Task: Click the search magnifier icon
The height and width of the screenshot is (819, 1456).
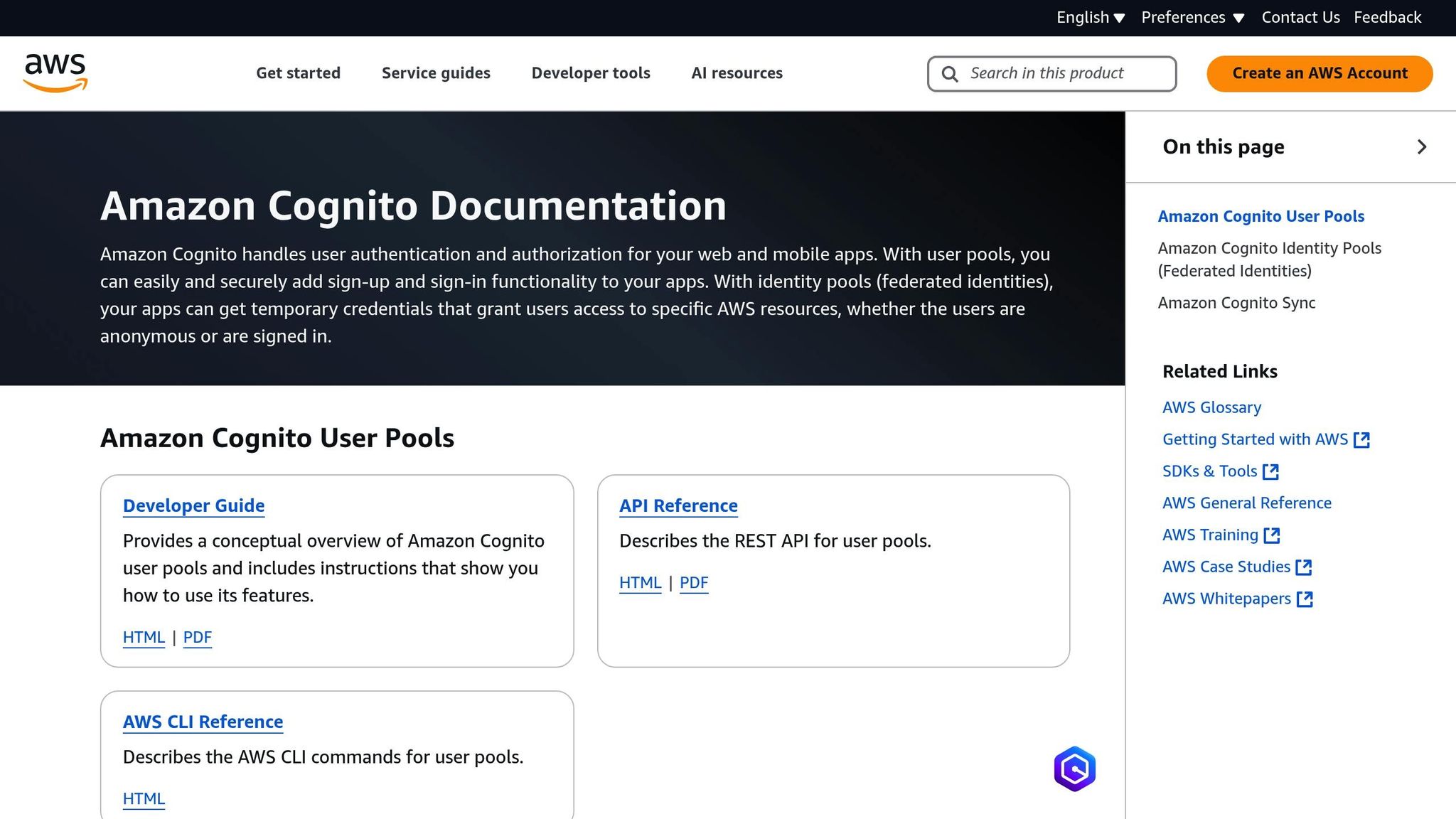Action: 950,73
